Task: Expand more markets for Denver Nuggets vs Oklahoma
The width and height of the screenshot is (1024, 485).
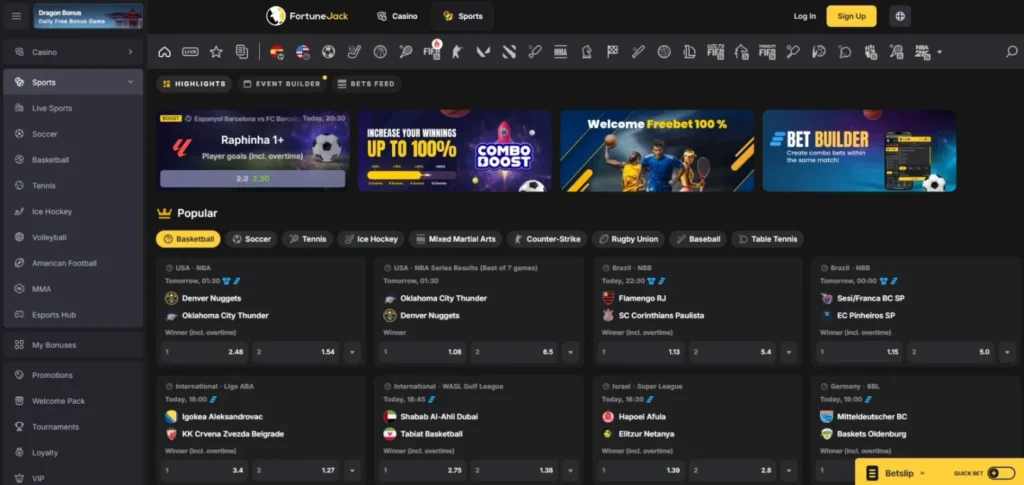Action: [x=352, y=352]
